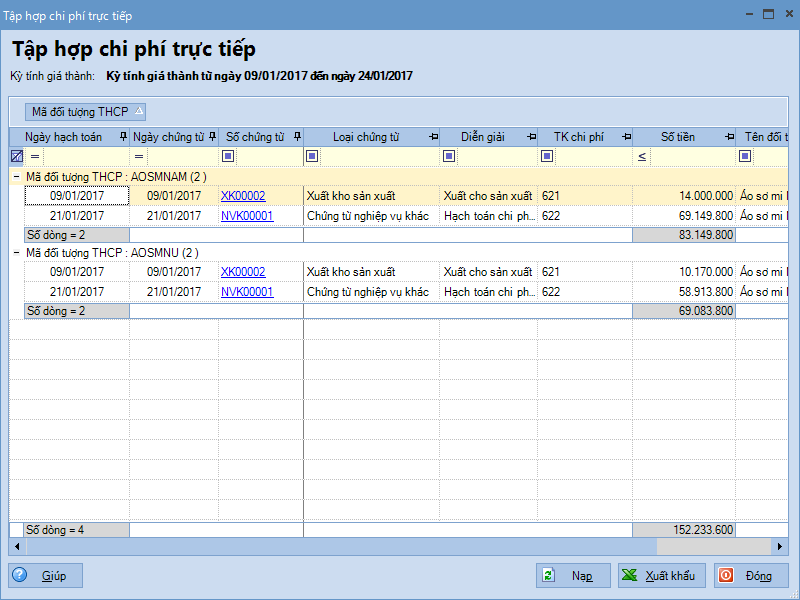Collapse the AOSMNU group

tap(16, 253)
